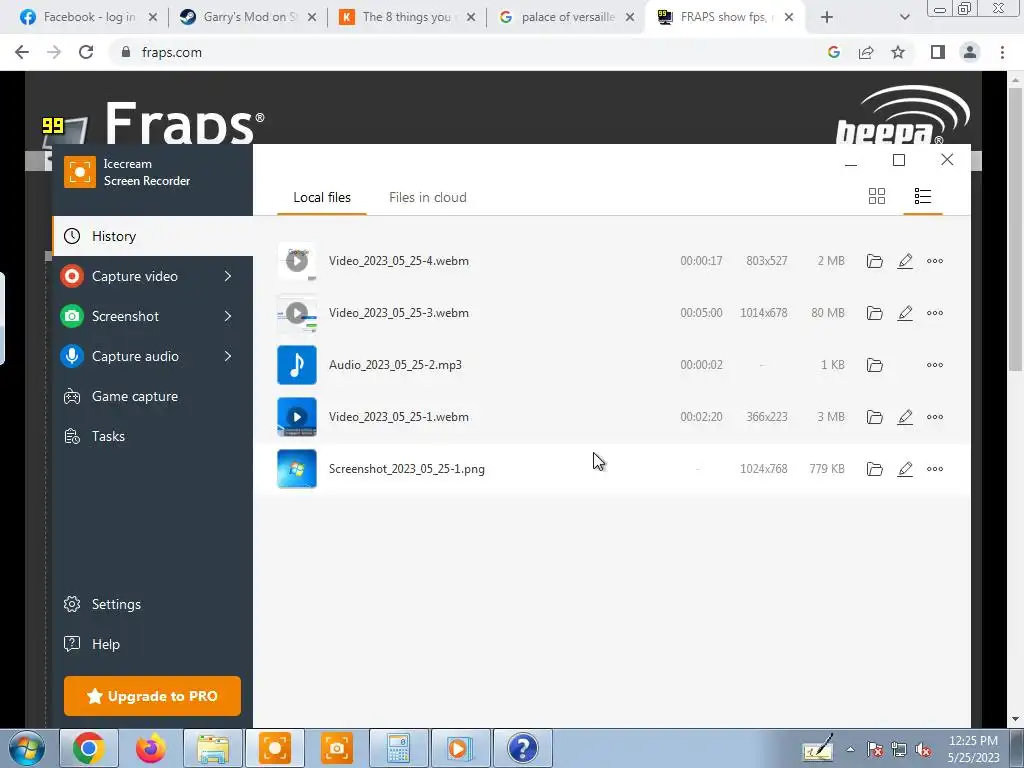Open more options for Video_2023_05_25-3.webm
This screenshot has height=768, width=1024.
(935, 313)
